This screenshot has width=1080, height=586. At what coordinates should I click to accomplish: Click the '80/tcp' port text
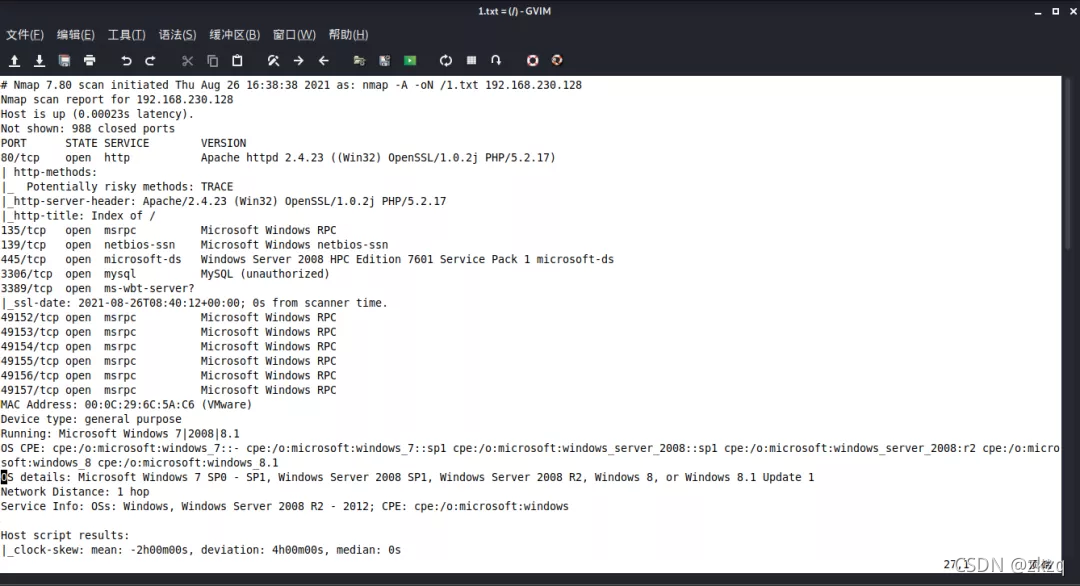20,158
